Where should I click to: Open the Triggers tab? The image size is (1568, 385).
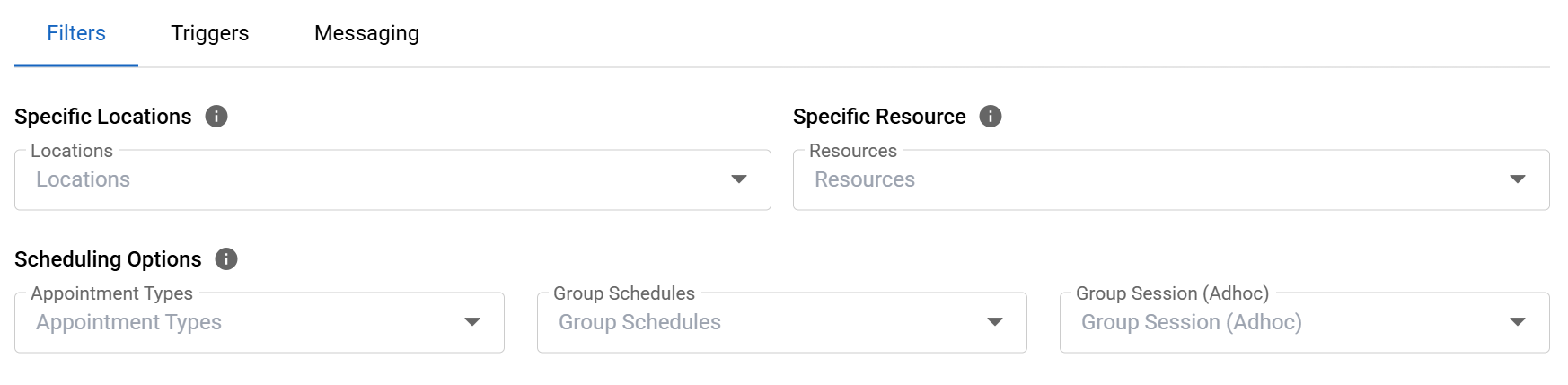tap(210, 33)
